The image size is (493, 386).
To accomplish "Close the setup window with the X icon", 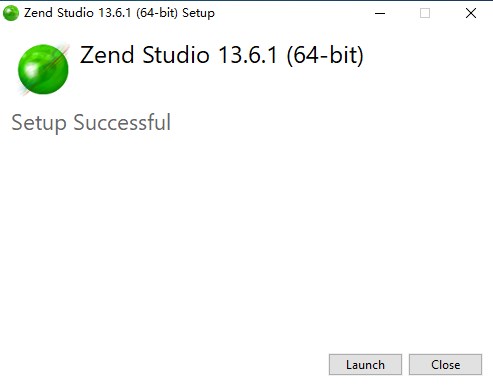I will click(x=471, y=13).
